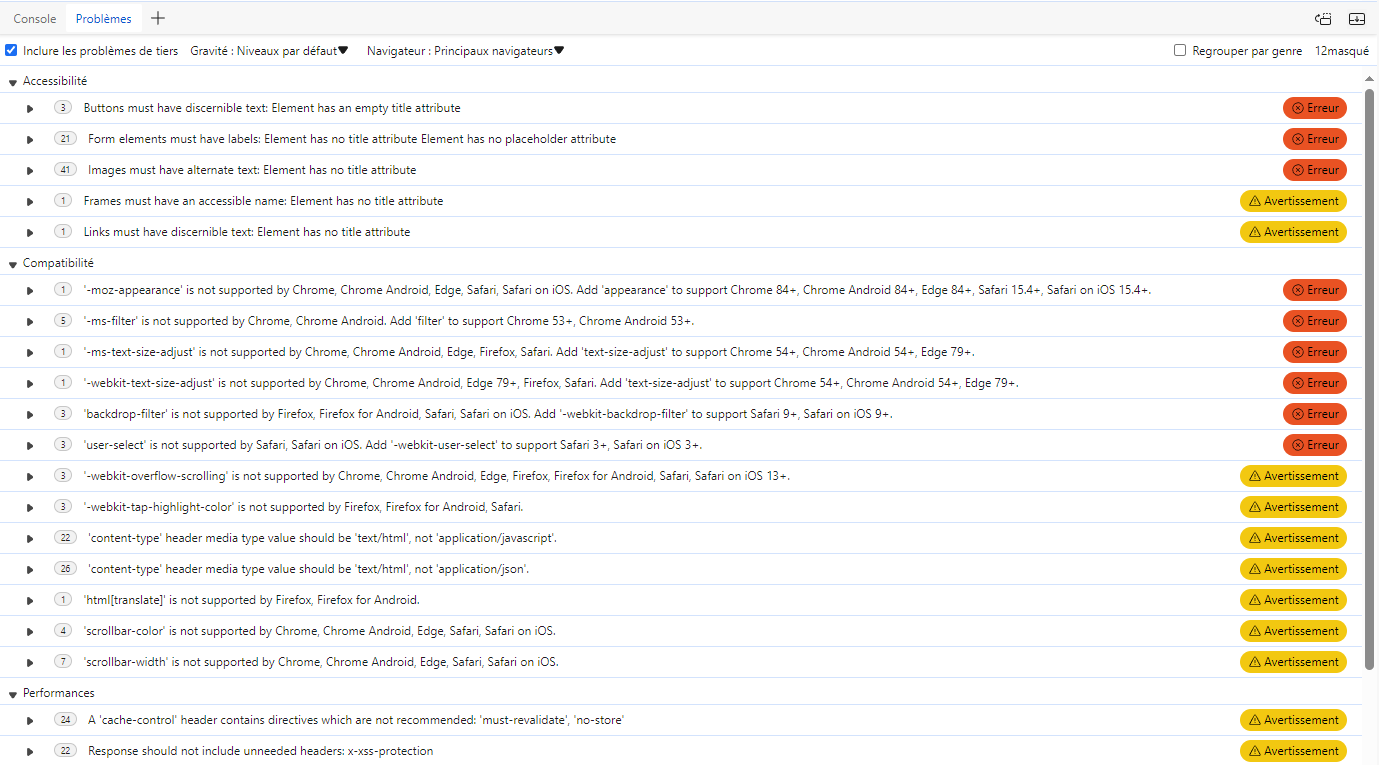Viewport: 1379px width, 765px height.
Task: Expand the '-webkit-overflow-scrolling' issue arrow
Action: [x=30, y=476]
